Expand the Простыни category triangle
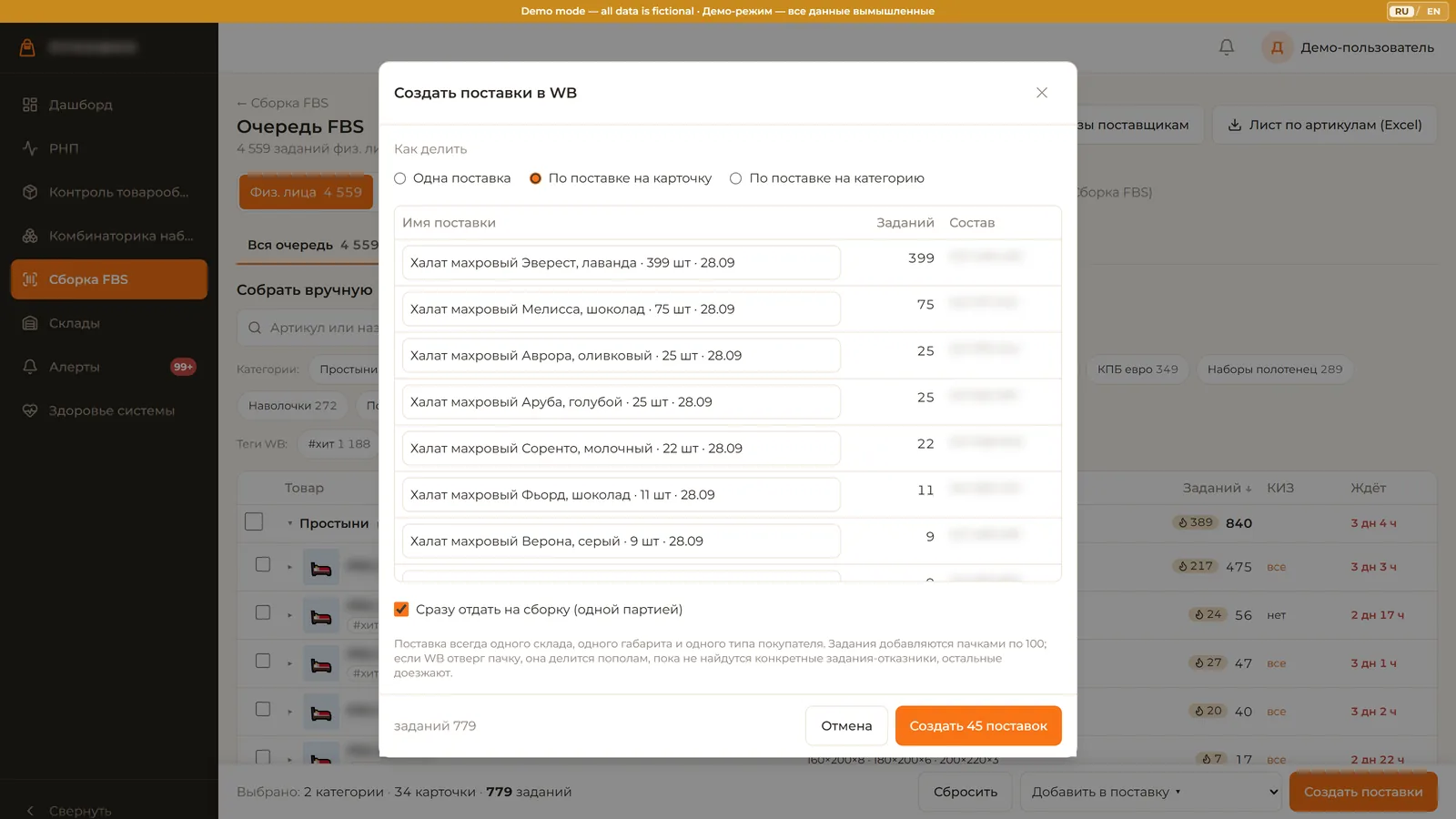The image size is (1456, 819). pos(290,524)
